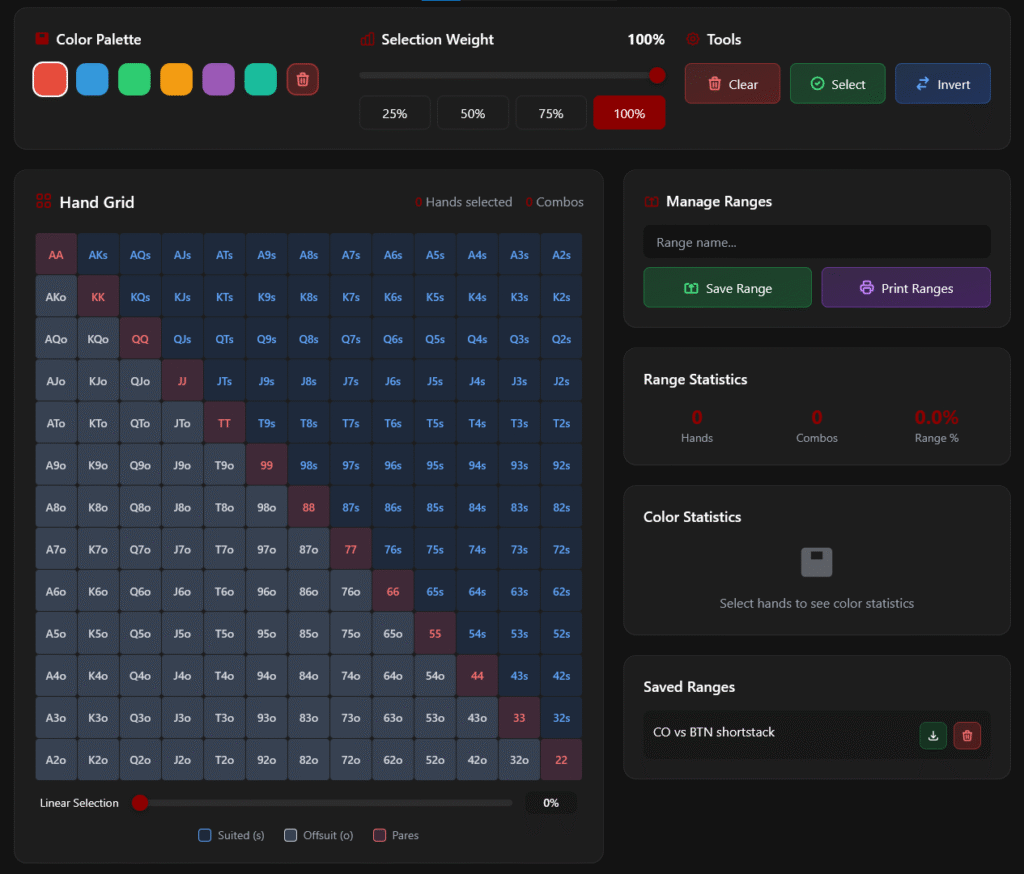This screenshot has width=1024, height=874.
Task: Click the Selection Weight slider handle
Action: (x=657, y=75)
